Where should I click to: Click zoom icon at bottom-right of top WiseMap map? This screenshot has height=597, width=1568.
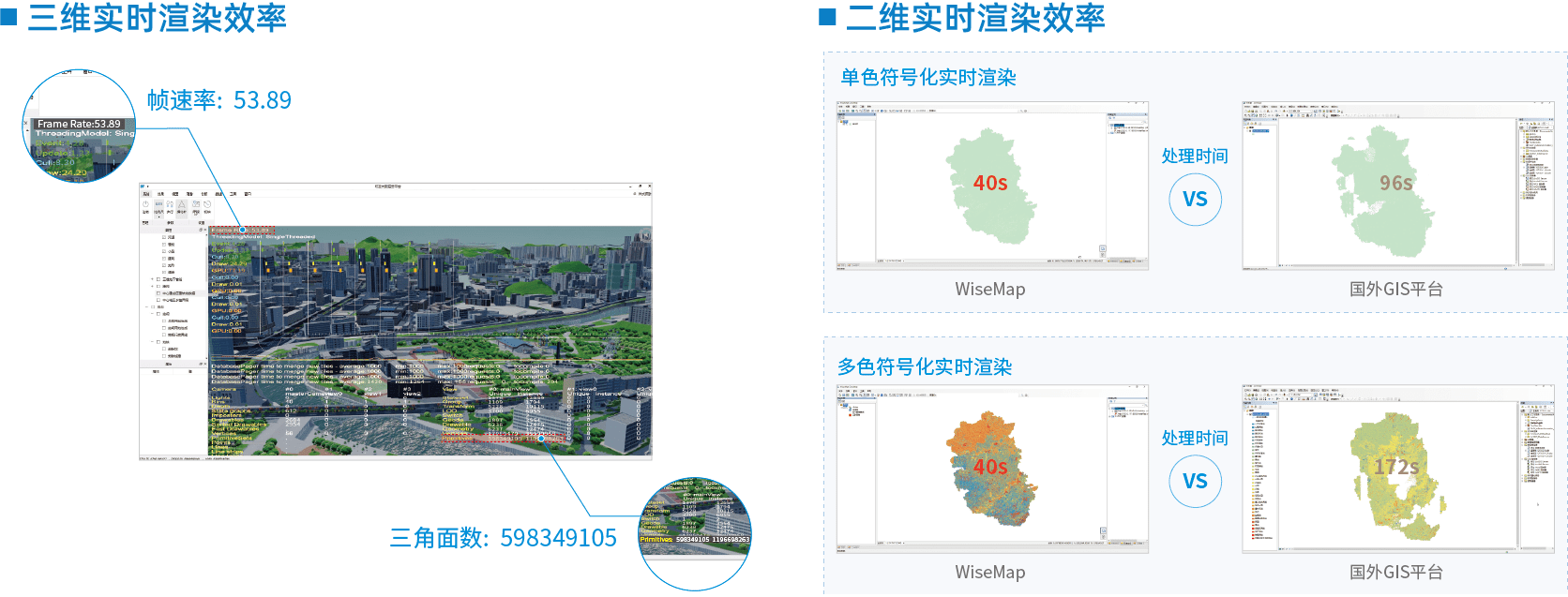[x=1103, y=249]
